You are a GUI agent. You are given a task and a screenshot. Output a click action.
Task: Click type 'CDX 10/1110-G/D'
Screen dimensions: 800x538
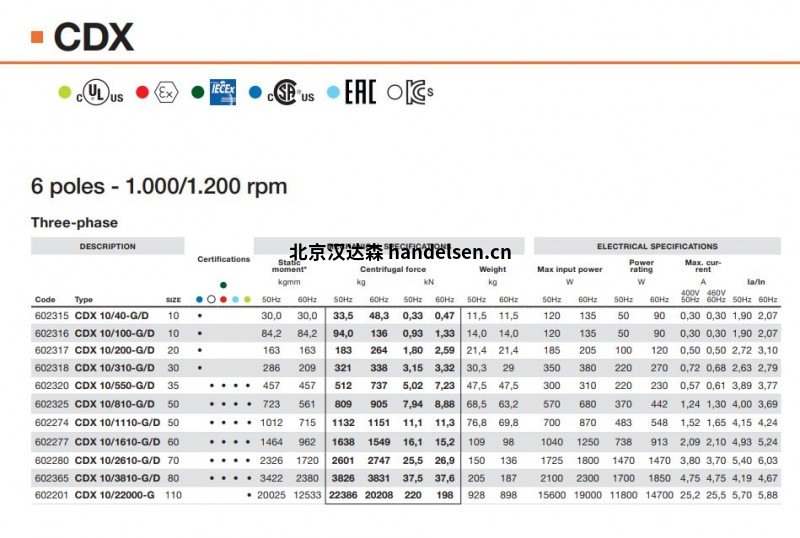coord(117,423)
